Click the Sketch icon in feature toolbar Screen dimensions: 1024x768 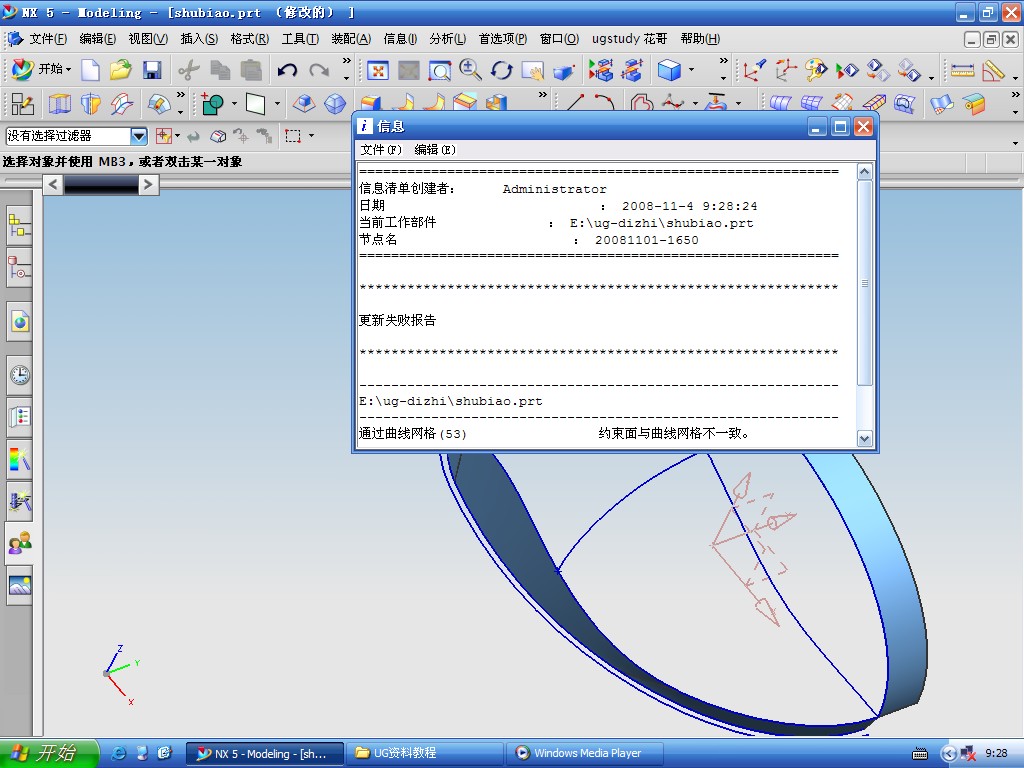point(22,104)
